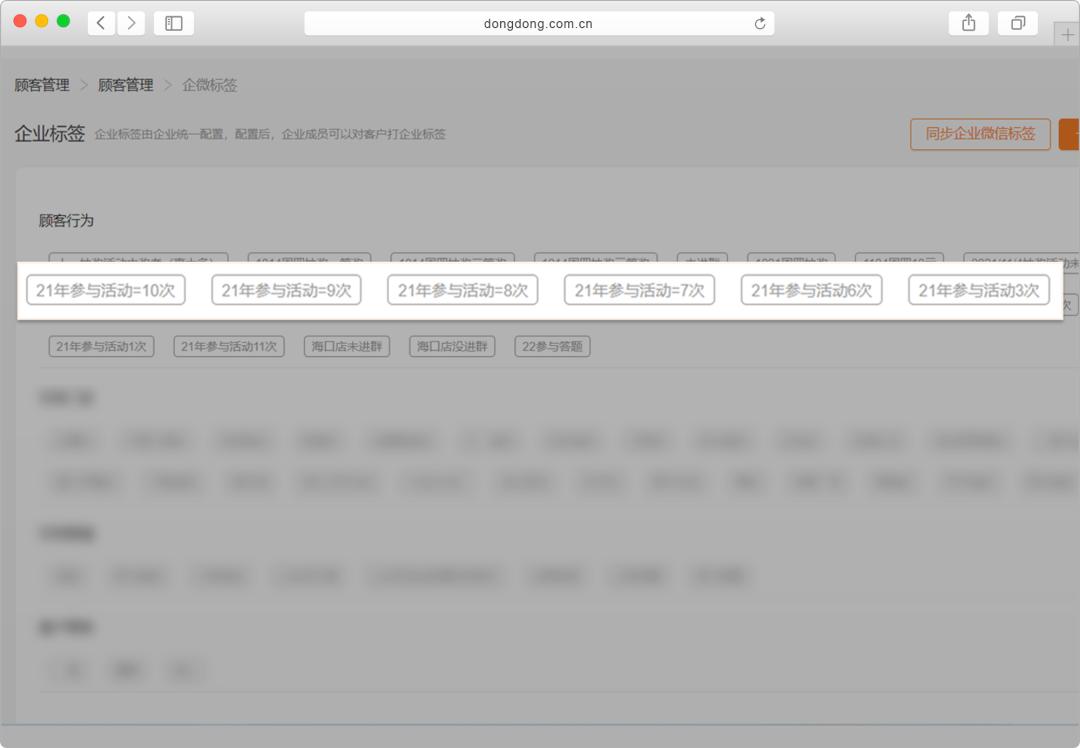The height and width of the screenshot is (748, 1080).
Task: Select the 21年参与活动=10次 tag
Action: (x=106, y=290)
